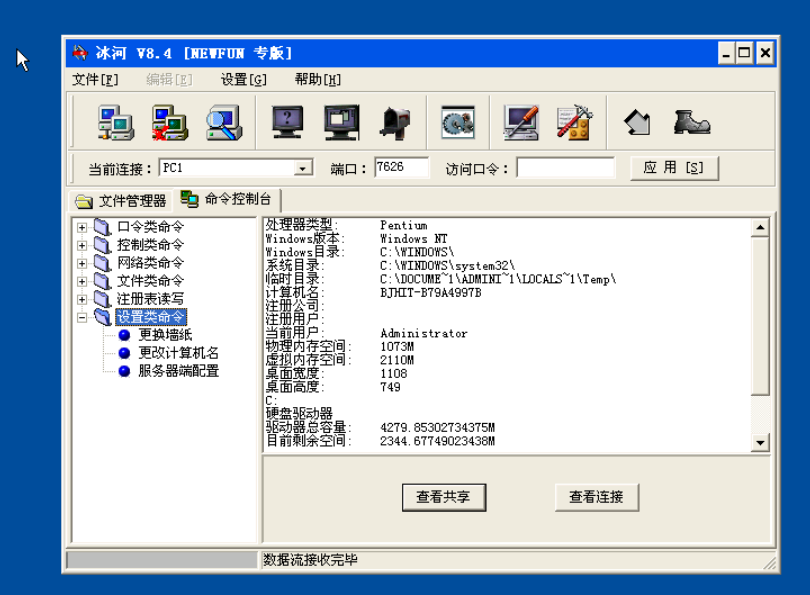Click the delete host icon with red X
Viewport: 810px width, 595px height.
pos(169,123)
